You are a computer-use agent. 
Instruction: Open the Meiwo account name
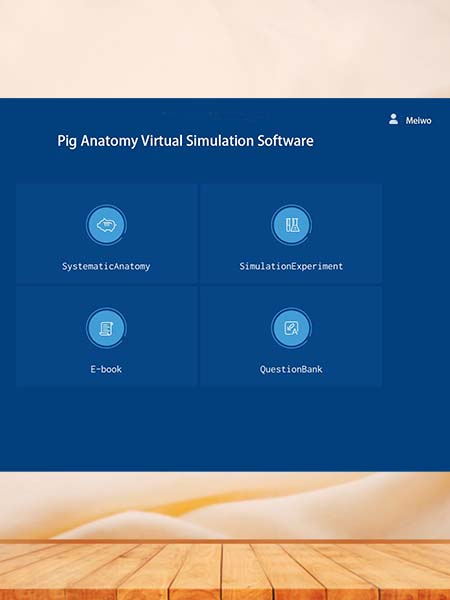[418, 121]
